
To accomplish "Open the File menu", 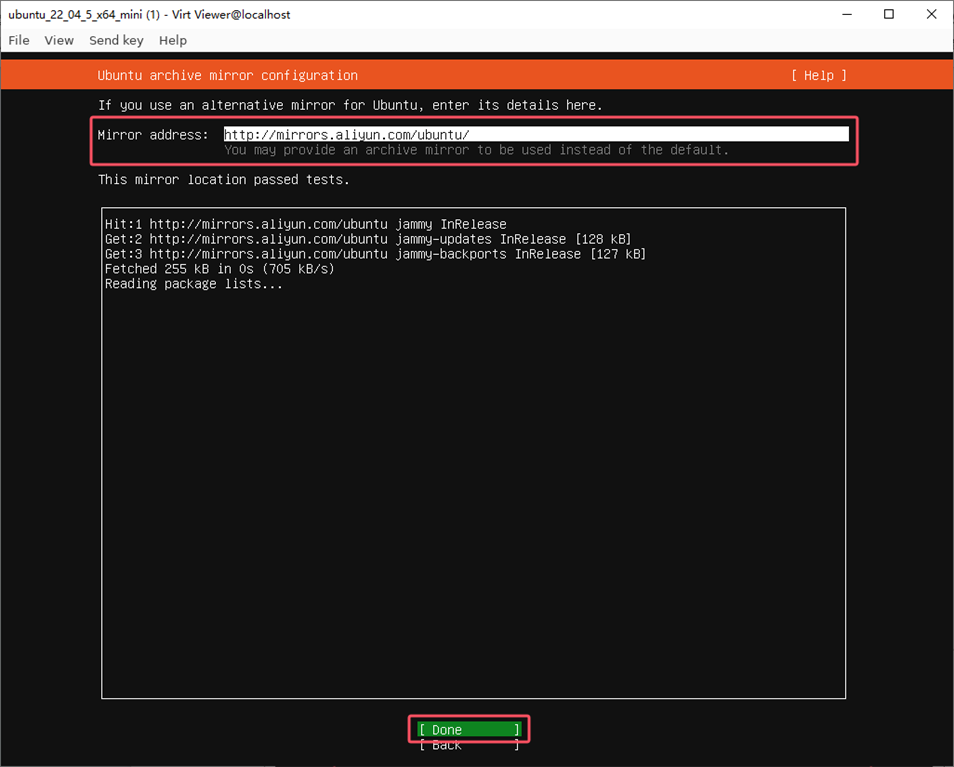I will point(18,40).
